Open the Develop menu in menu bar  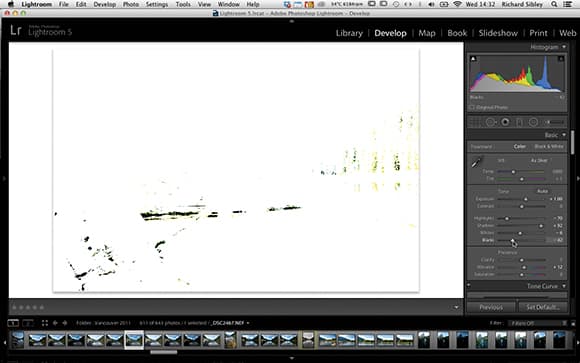coord(105,4)
